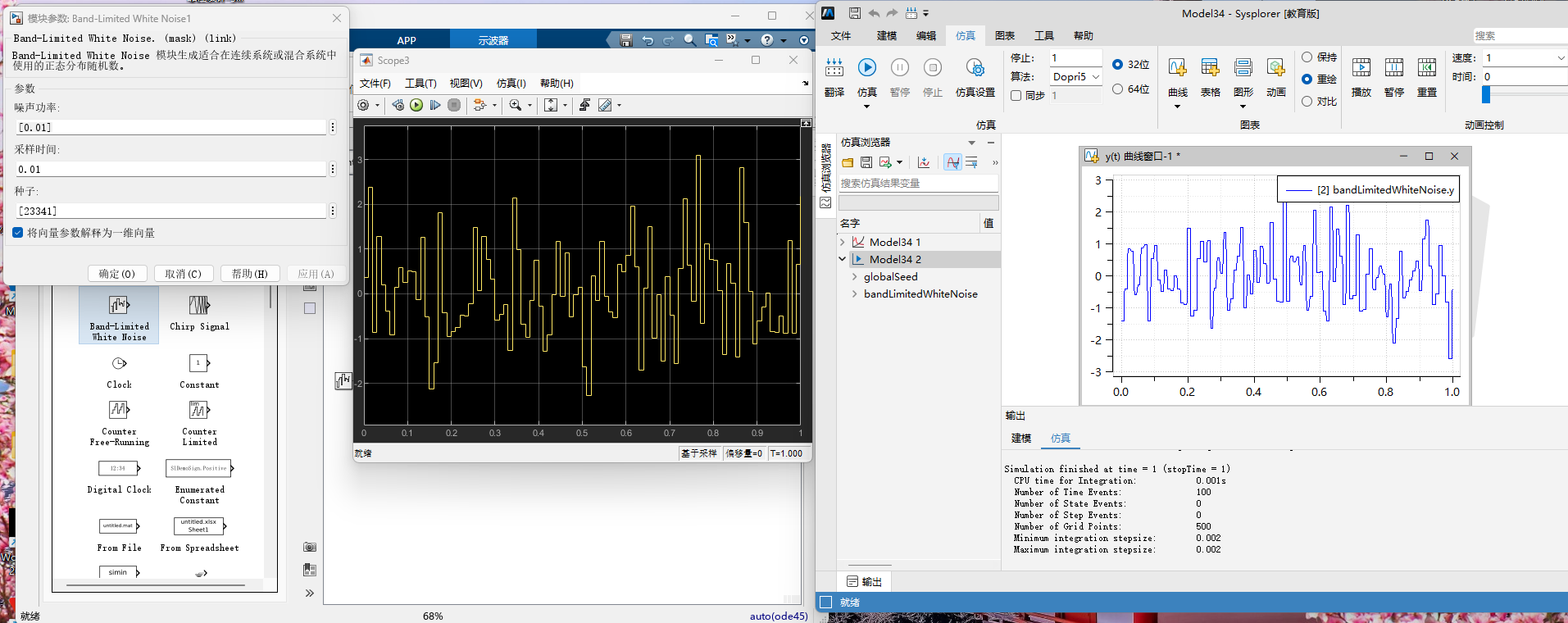
Task: Click the 重置 animation reset icon
Action: pos(1426,67)
